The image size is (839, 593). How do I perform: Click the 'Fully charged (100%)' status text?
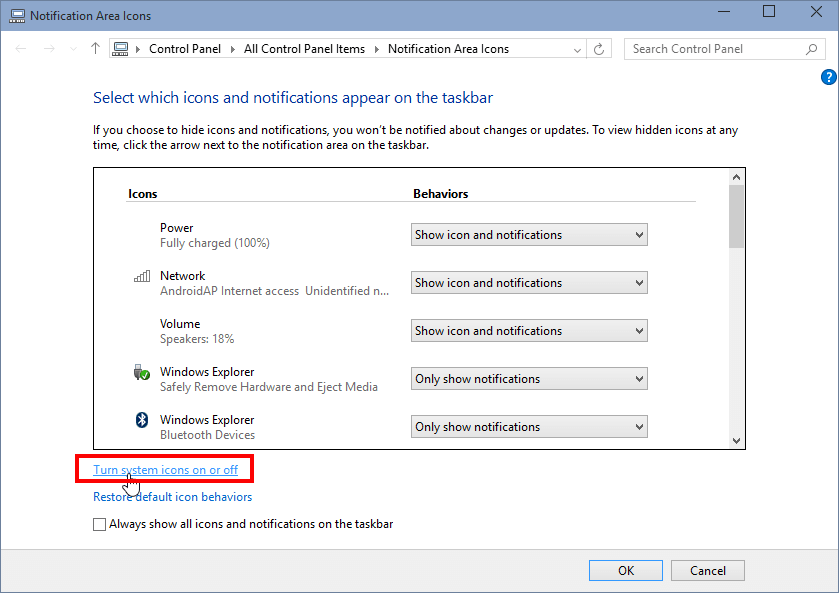coord(215,243)
